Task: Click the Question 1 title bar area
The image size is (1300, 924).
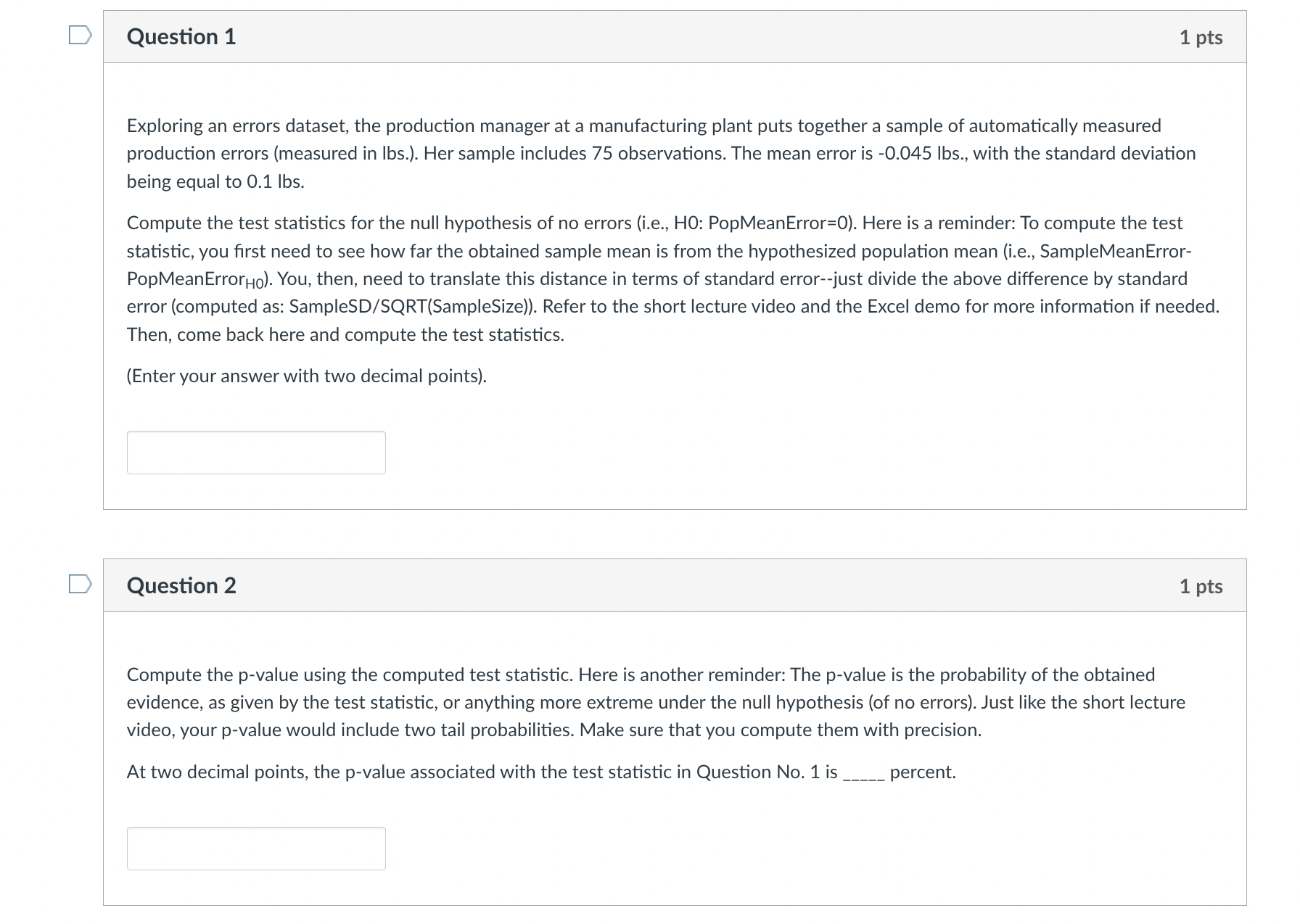Action: (x=580, y=36)
